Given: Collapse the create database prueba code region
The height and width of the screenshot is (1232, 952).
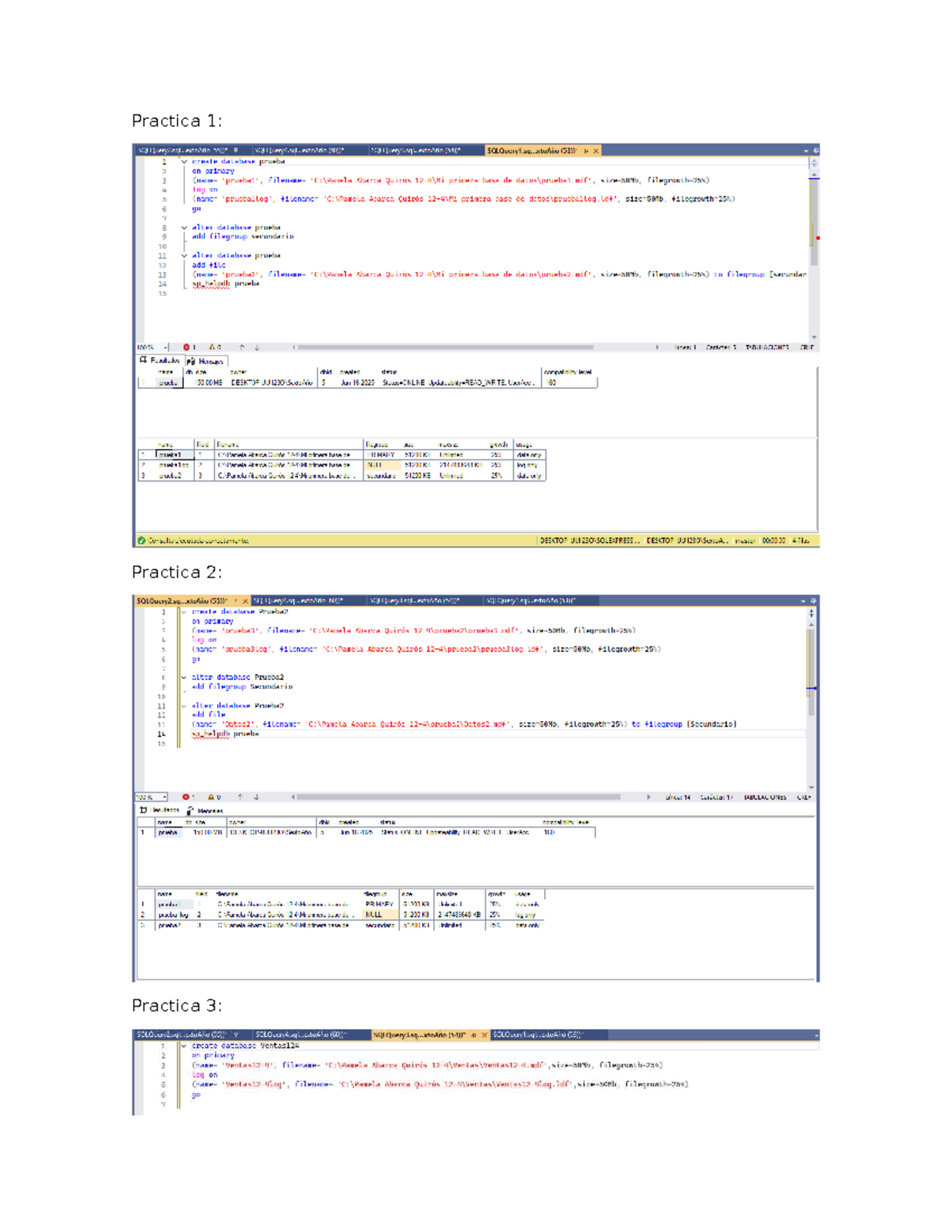Looking at the screenshot, I should [184, 161].
